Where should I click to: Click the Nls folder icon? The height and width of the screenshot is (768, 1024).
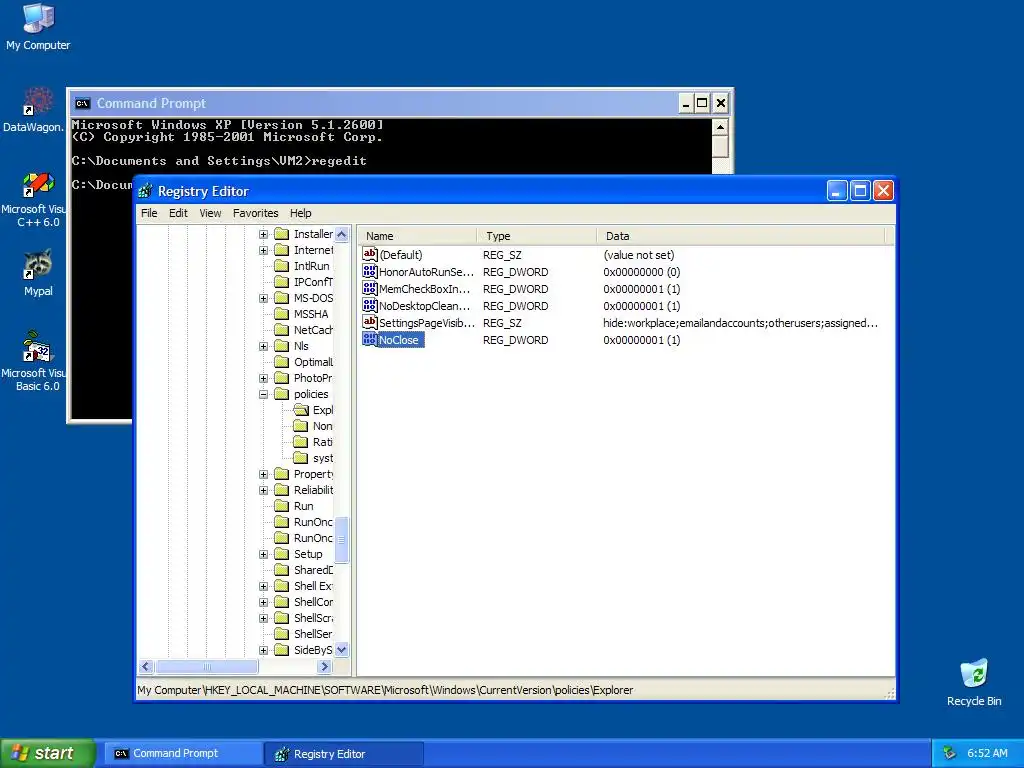click(x=281, y=345)
